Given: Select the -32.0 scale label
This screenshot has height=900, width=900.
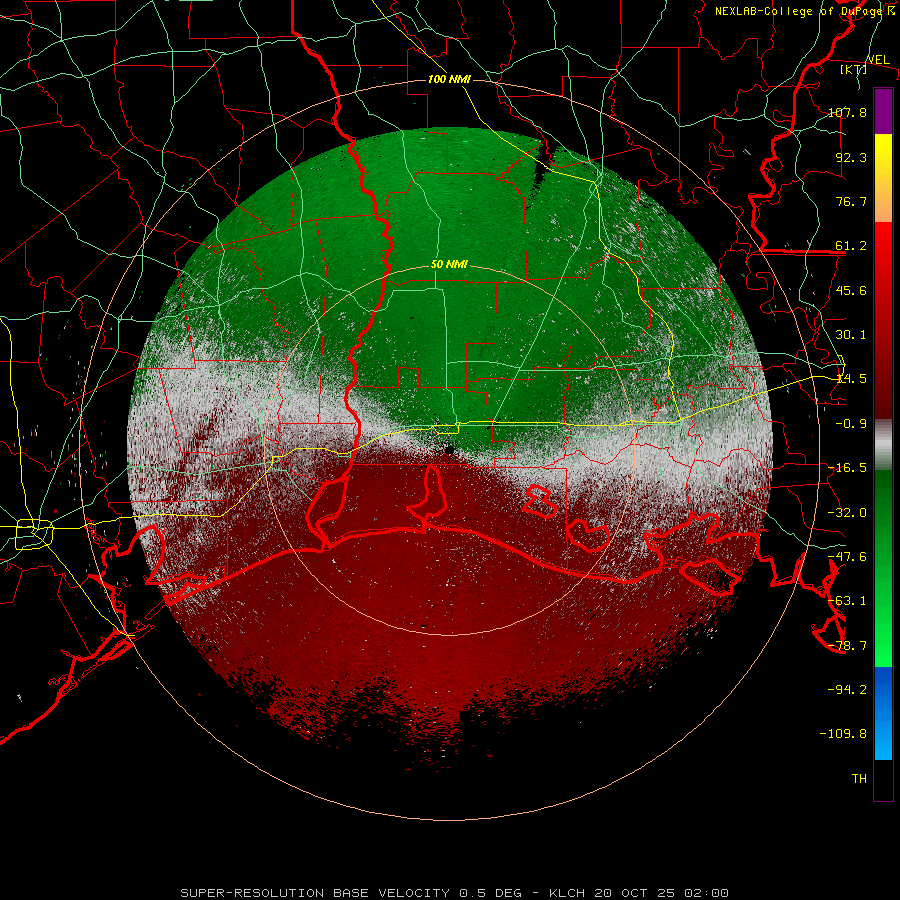Looking at the screenshot, I should (847, 512).
